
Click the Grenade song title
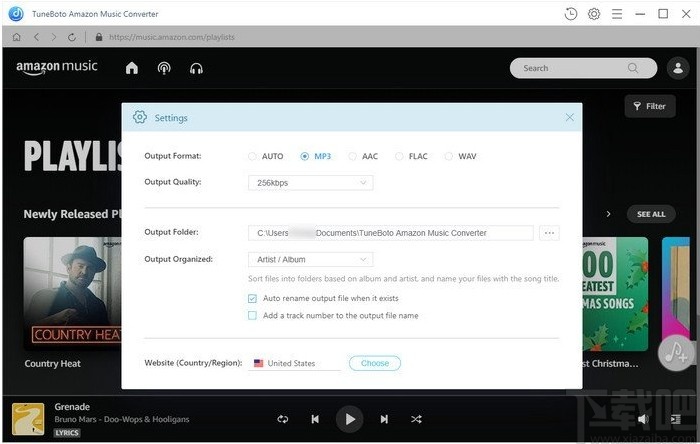coord(72,407)
